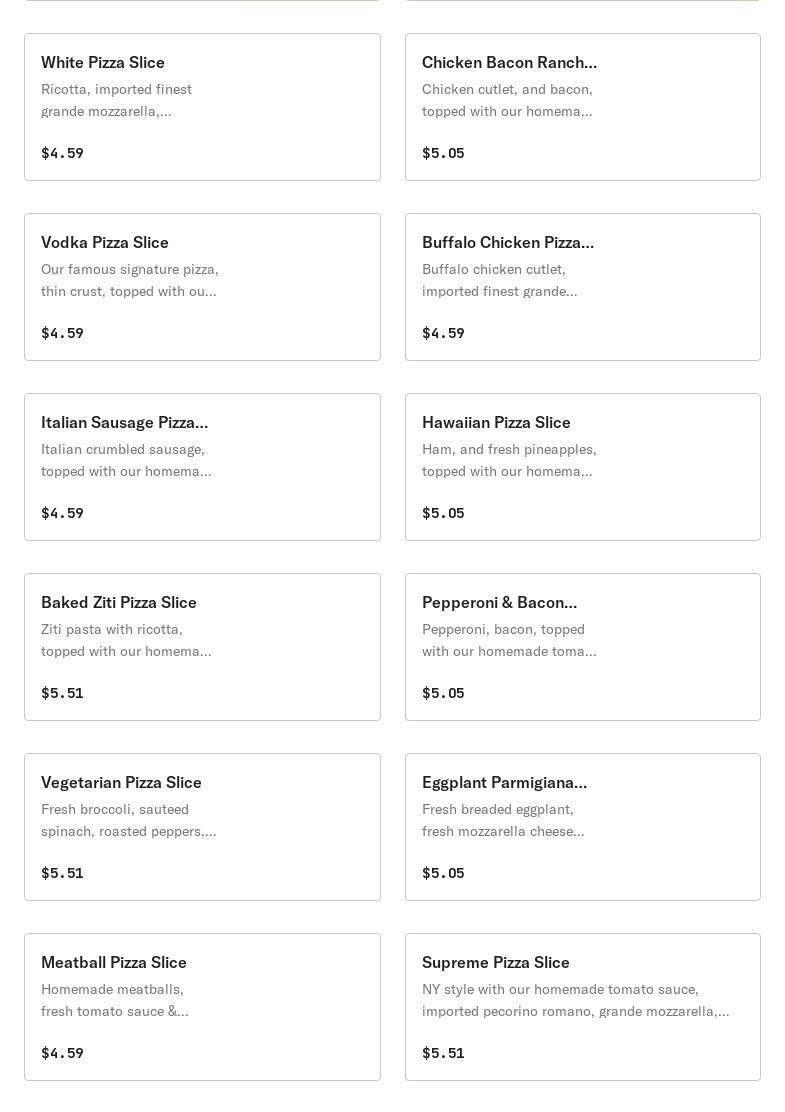
Task: Select the Supreme Pizza Slice title
Action: tap(496, 963)
